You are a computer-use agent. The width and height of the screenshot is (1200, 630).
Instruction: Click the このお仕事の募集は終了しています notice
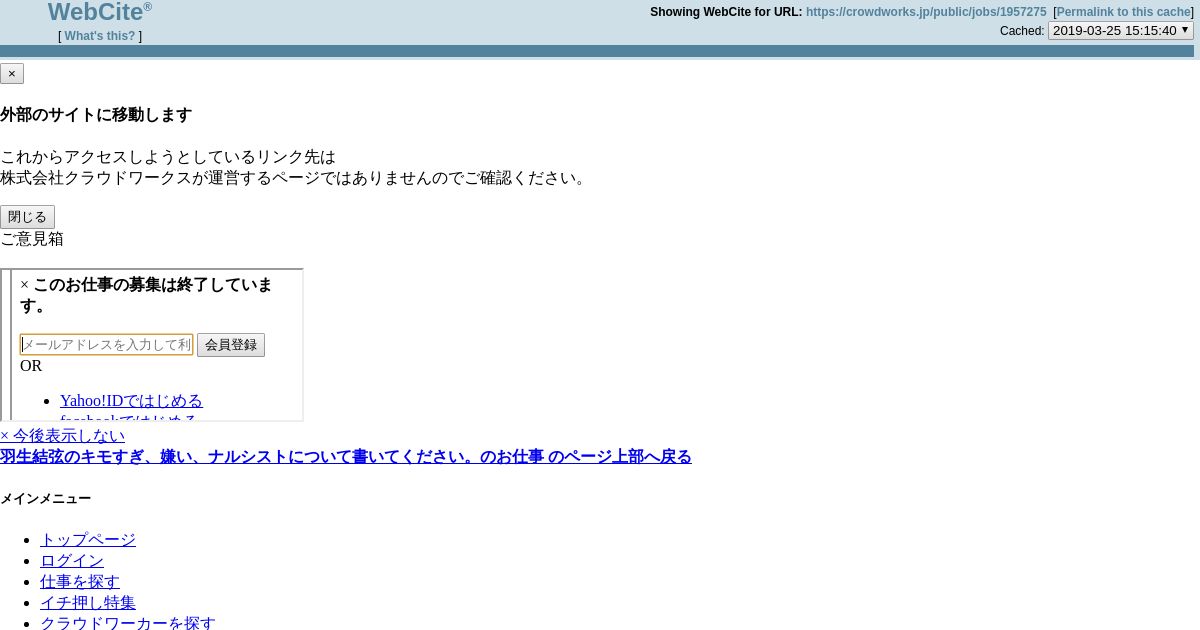tap(147, 295)
